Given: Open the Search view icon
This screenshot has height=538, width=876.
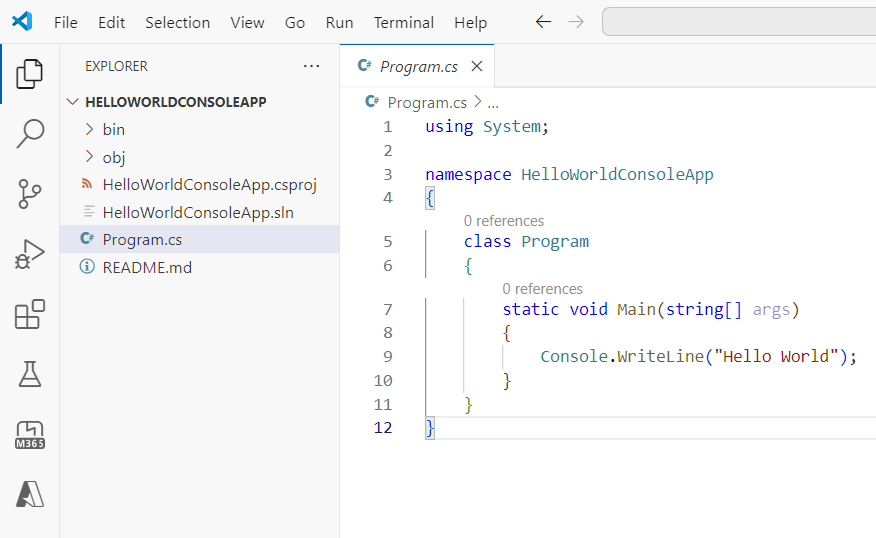Looking at the screenshot, I should (x=30, y=133).
